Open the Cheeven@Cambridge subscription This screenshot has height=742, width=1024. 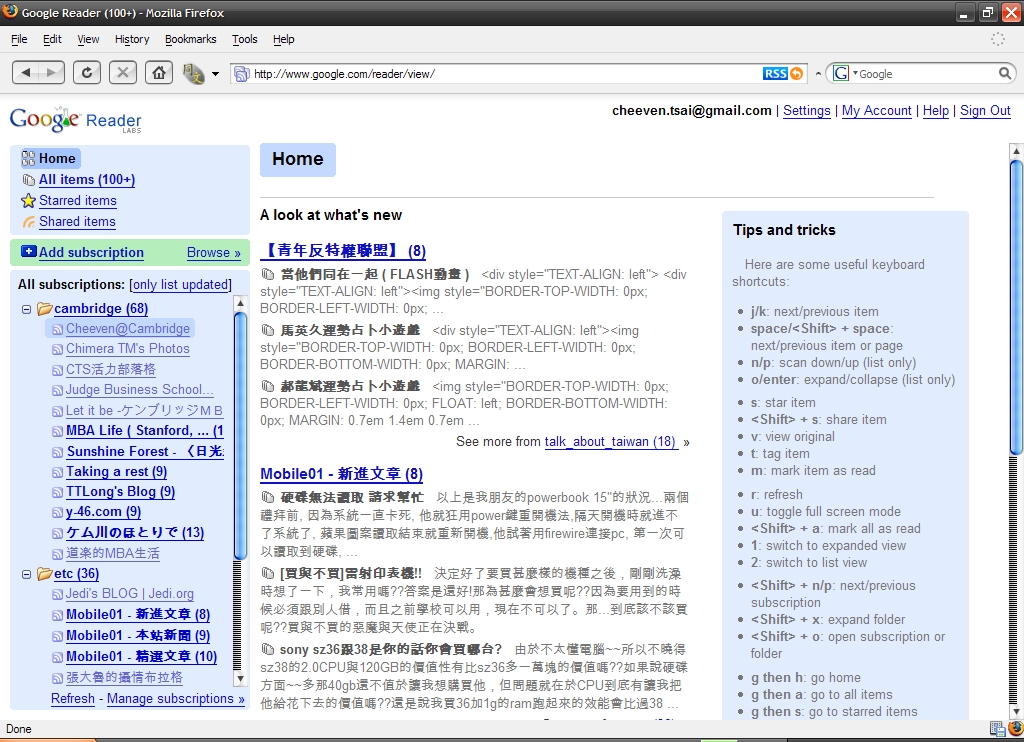128,329
